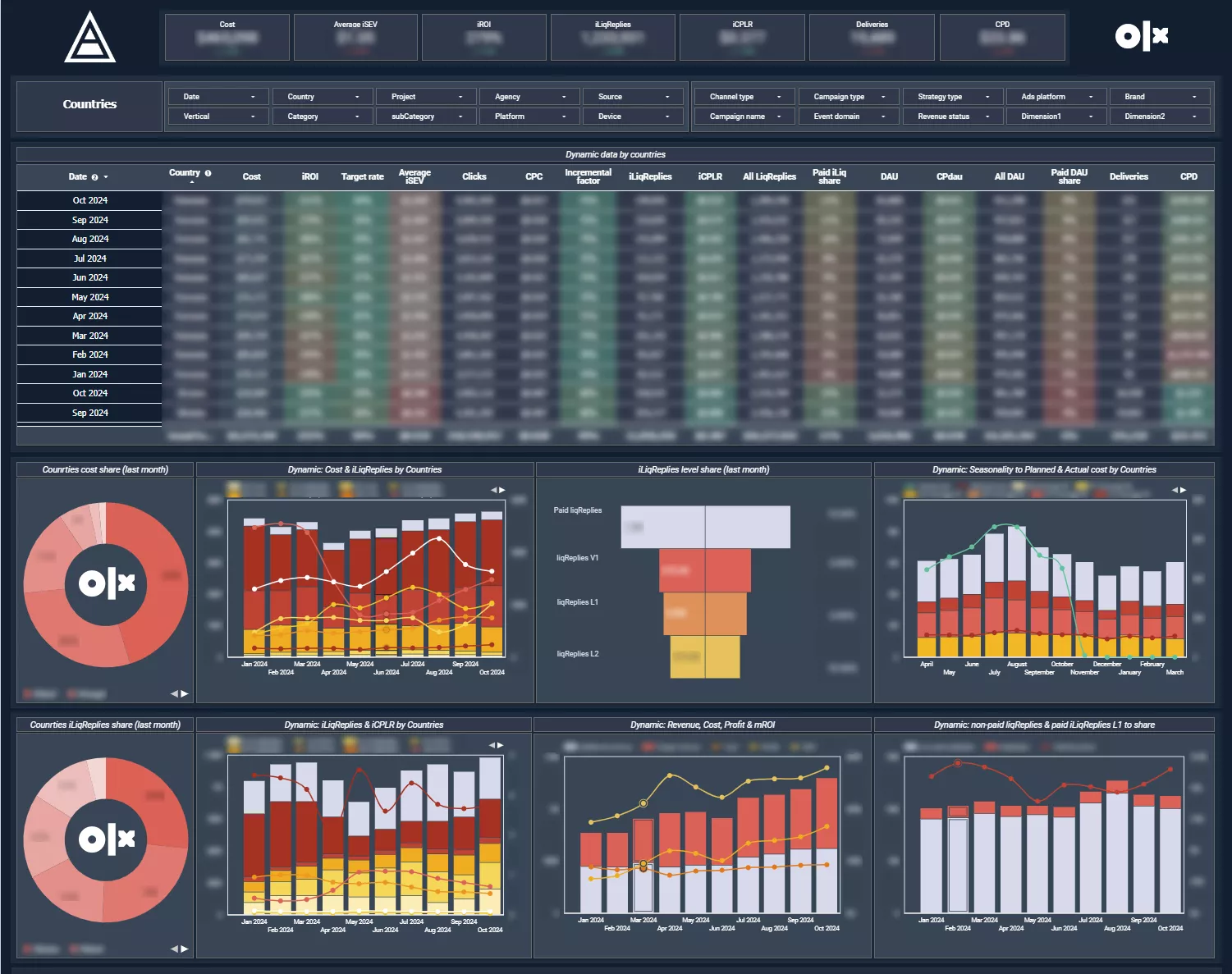Image resolution: width=1232 pixels, height=974 pixels.
Task: Select the Jan 2024 date row
Action: [89, 374]
